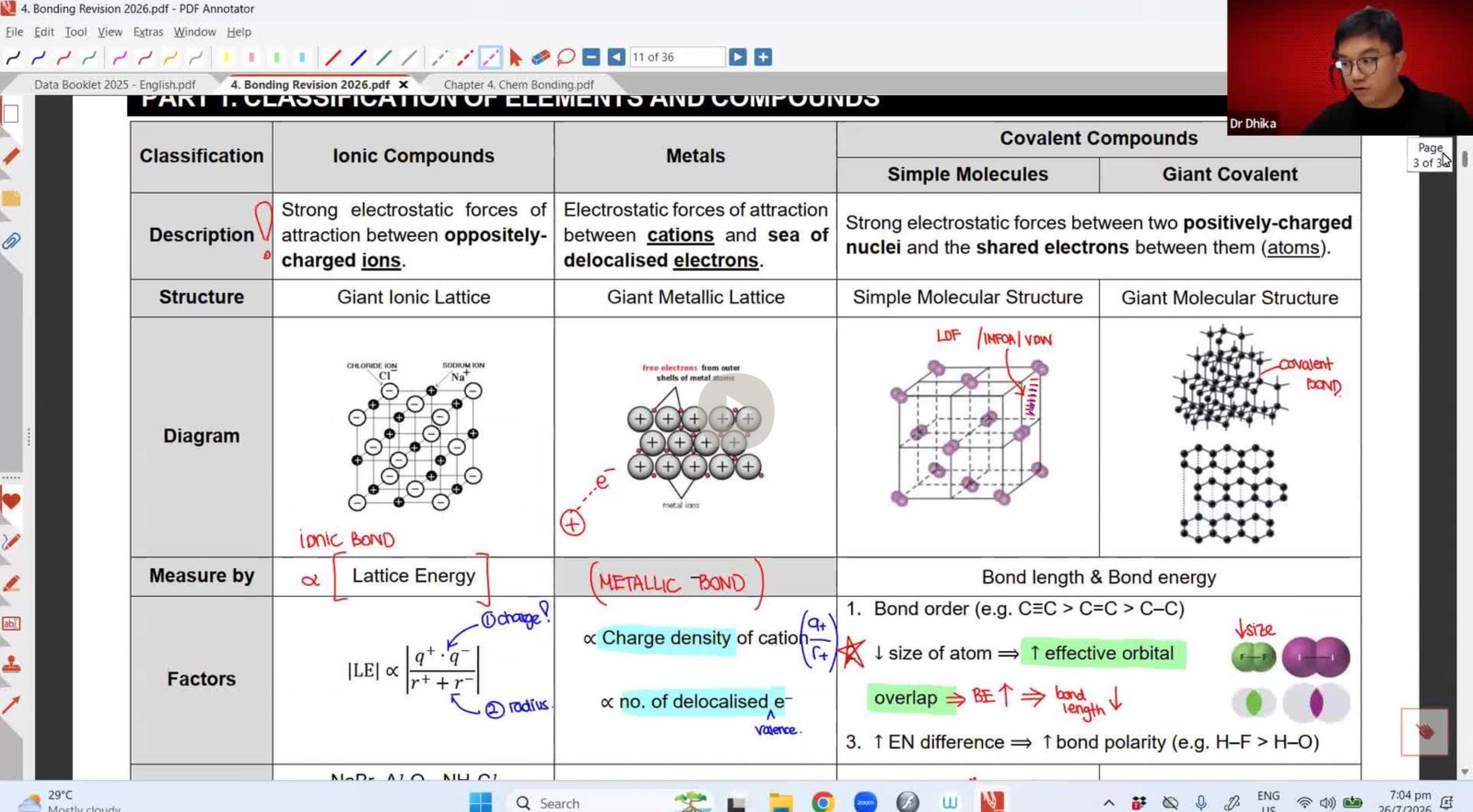1473x812 pixels.
Task: Zoom out with the minus button
Action: point(591,57)
